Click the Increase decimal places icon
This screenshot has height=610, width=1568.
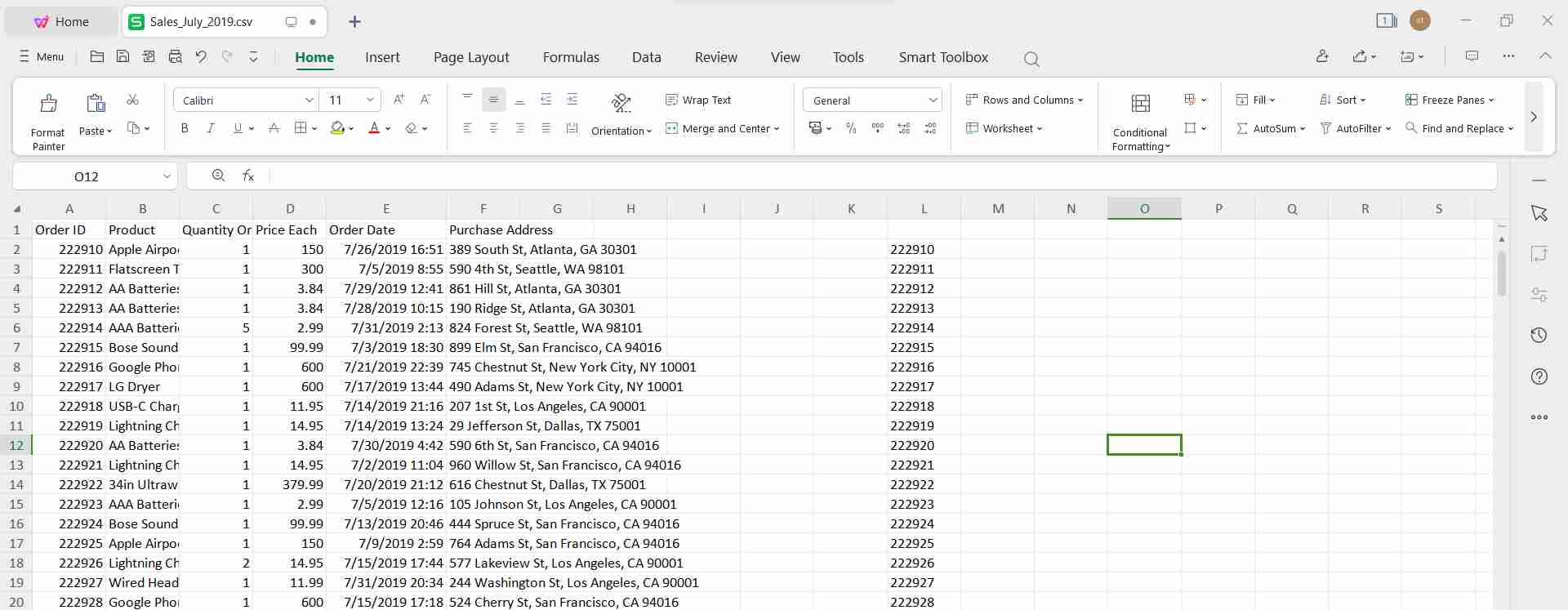click(904, 128)
